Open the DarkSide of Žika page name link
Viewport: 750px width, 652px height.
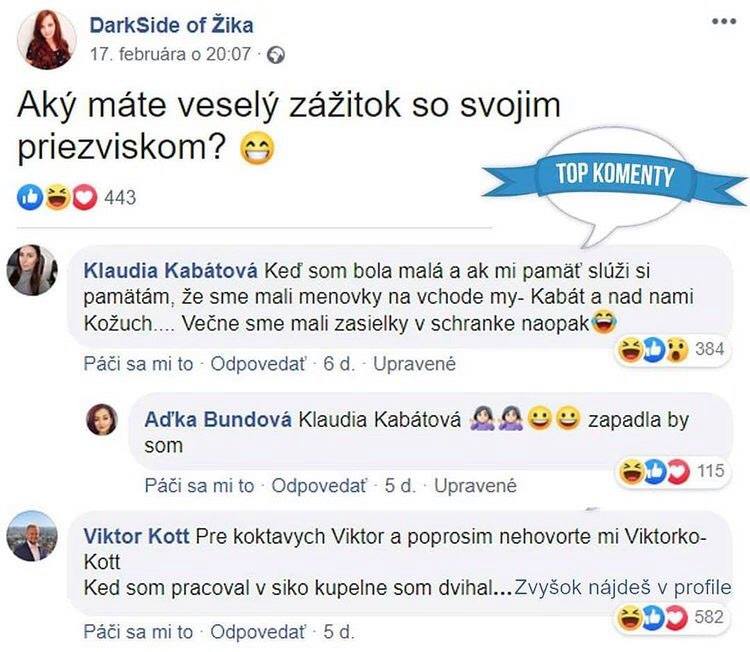[x=171, y=25]
